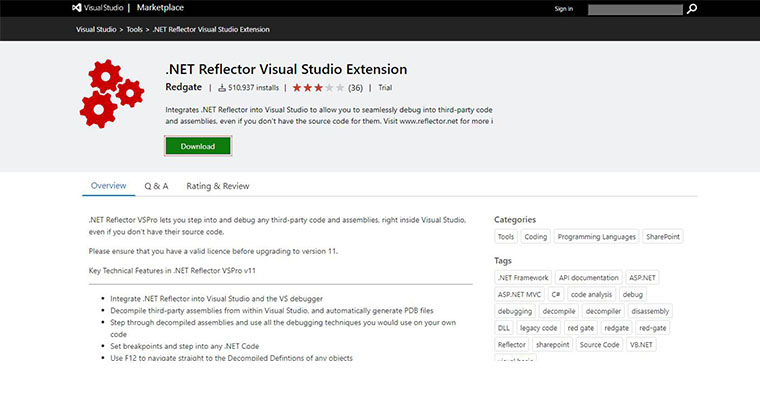Viewport: 760px width, 400px height.
Task: Click the VB.NET tag
Action: coord(641,345)
